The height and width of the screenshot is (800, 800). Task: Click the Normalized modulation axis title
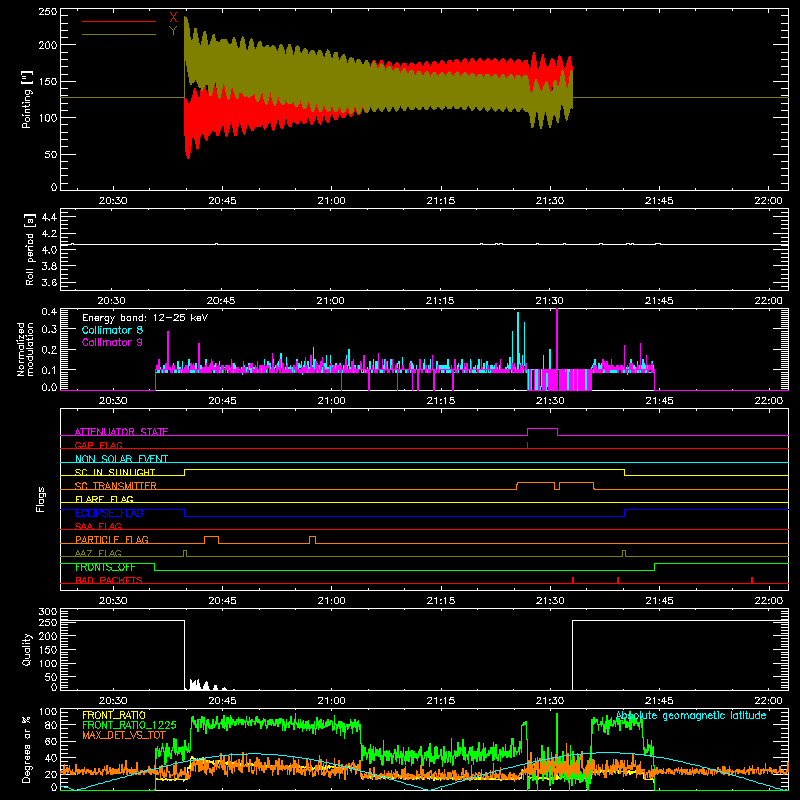coord(25,349)
